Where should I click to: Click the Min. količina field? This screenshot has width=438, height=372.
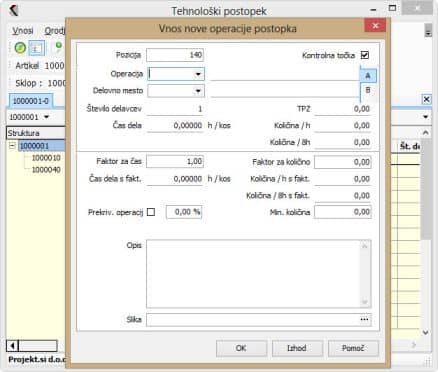[x=343, y=212]
